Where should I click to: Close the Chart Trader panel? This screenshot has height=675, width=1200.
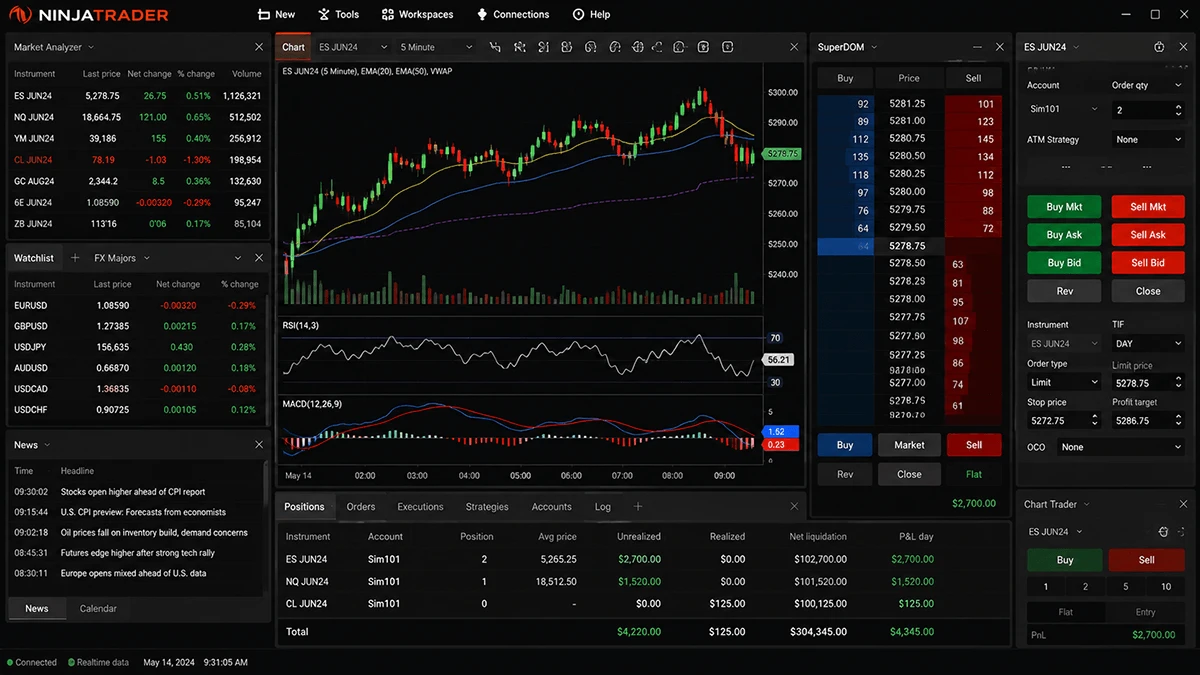point(1182,504)
